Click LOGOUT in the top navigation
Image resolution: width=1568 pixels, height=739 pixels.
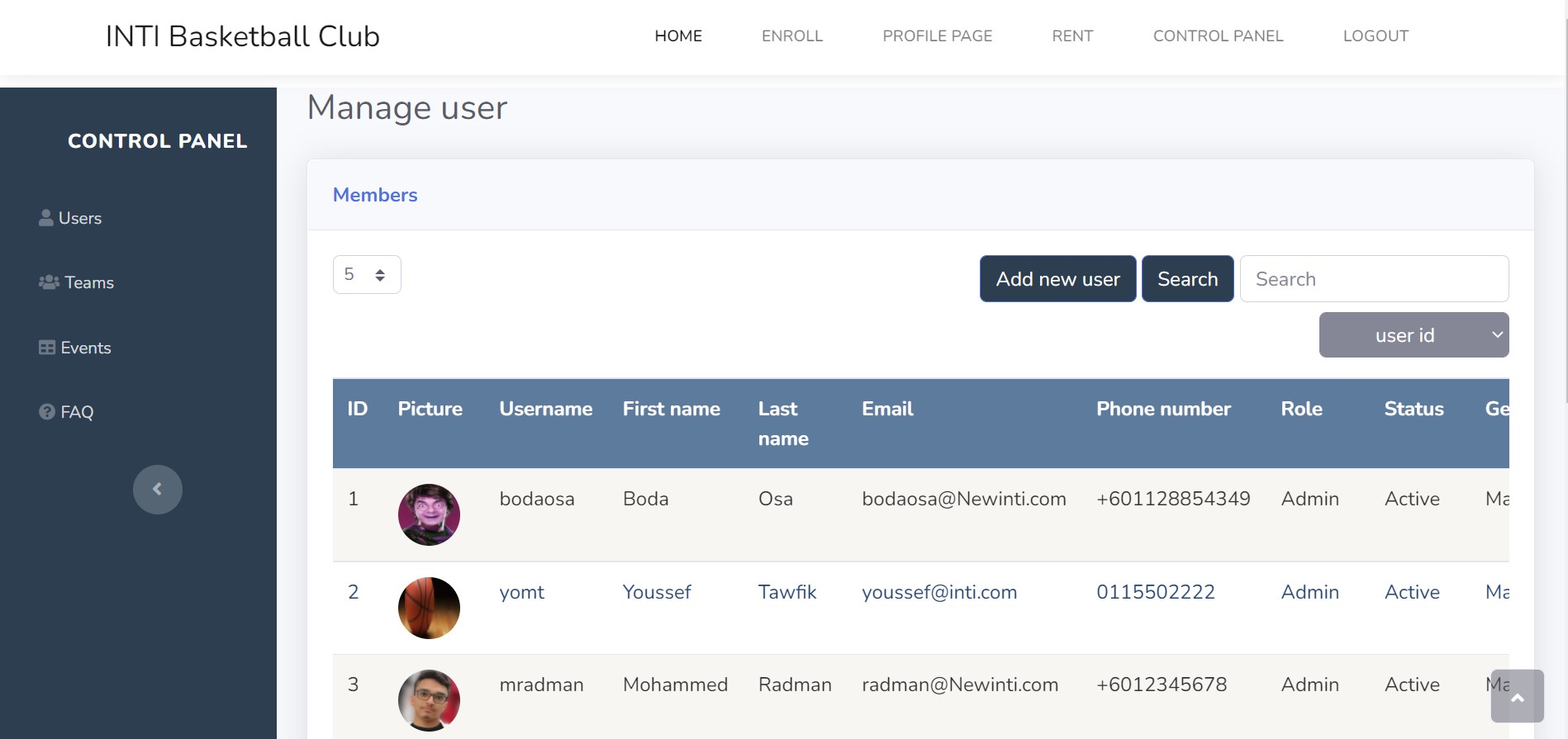(1376, 36)
